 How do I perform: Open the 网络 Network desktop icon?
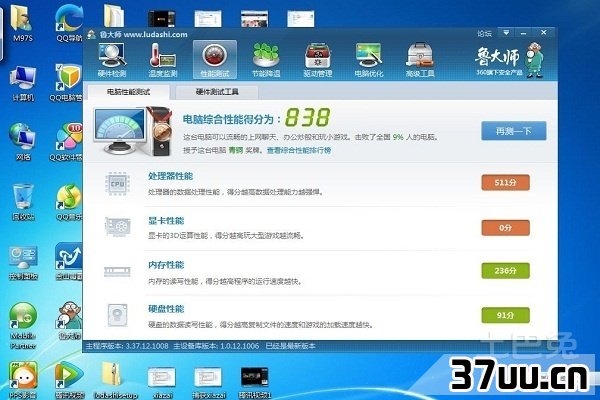click(x=23, y=142)
